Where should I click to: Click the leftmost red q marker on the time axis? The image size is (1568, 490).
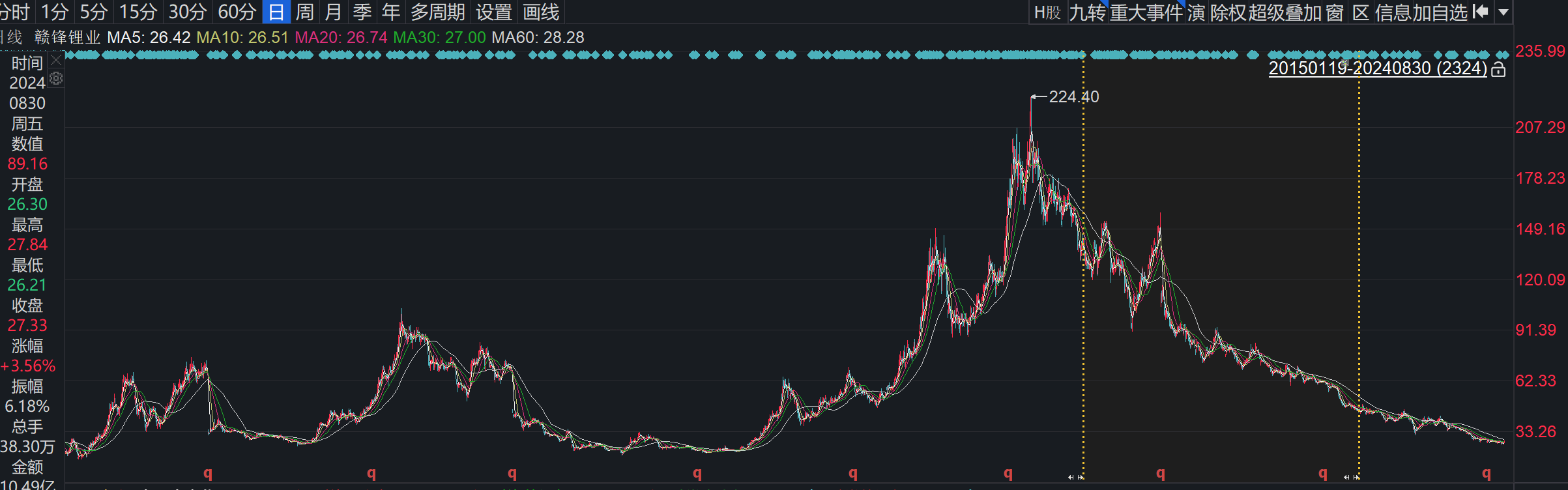tap(208, 474)
